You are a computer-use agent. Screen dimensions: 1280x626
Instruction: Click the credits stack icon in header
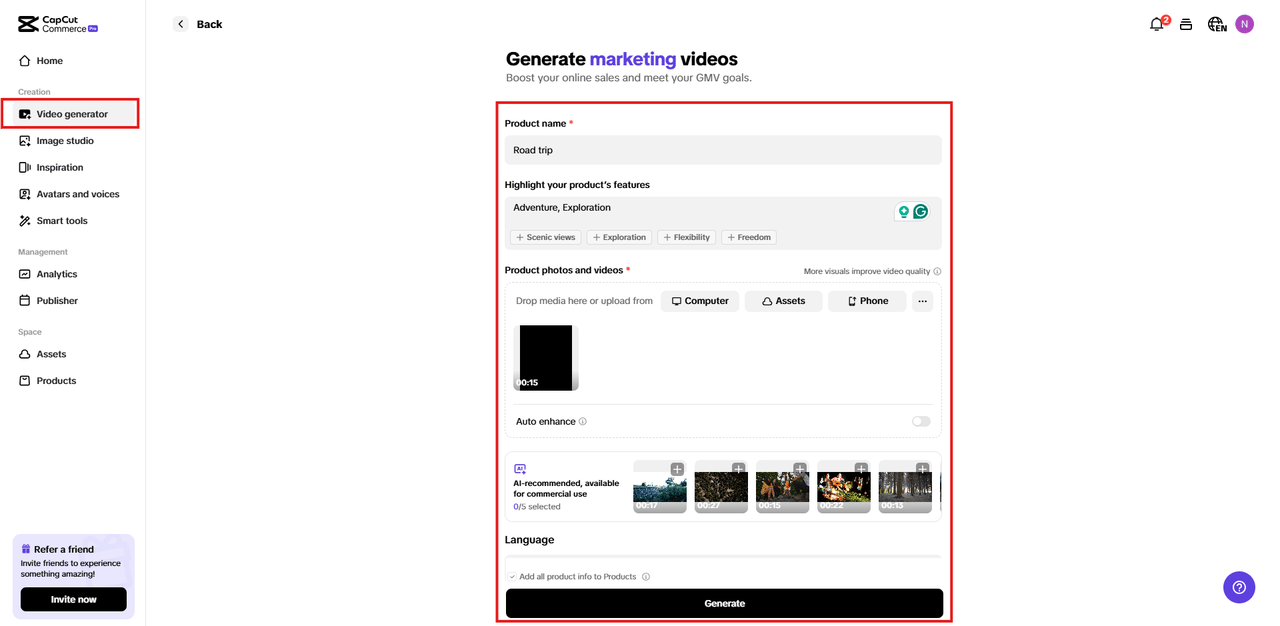(x=1186, y=24)
